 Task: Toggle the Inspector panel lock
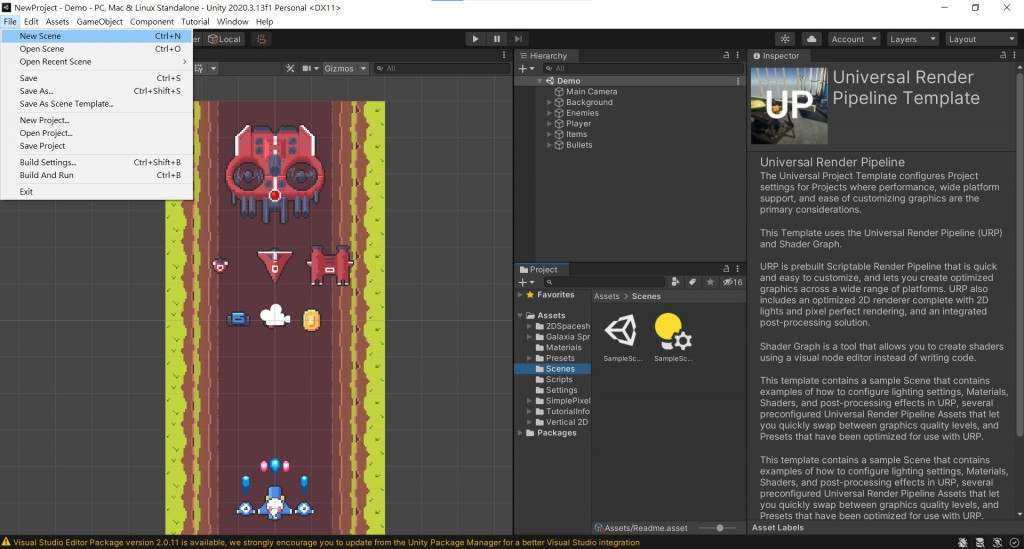click(x=1002, y=55)
